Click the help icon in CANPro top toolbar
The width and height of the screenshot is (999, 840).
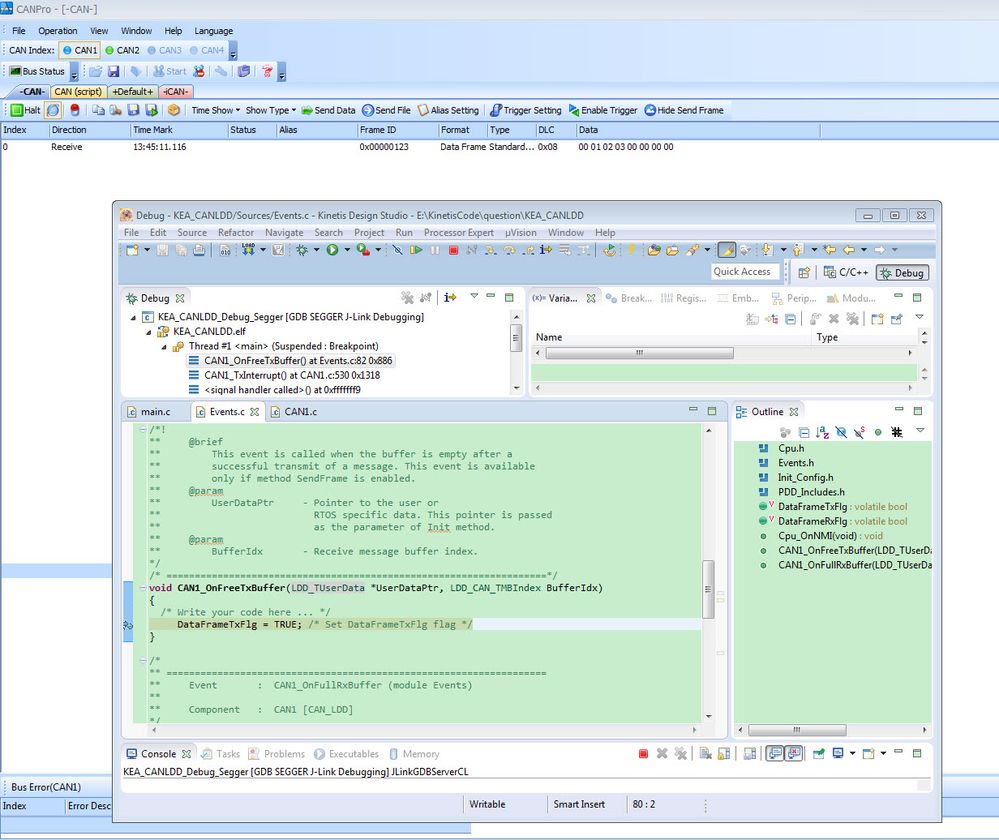pos(267,71)
